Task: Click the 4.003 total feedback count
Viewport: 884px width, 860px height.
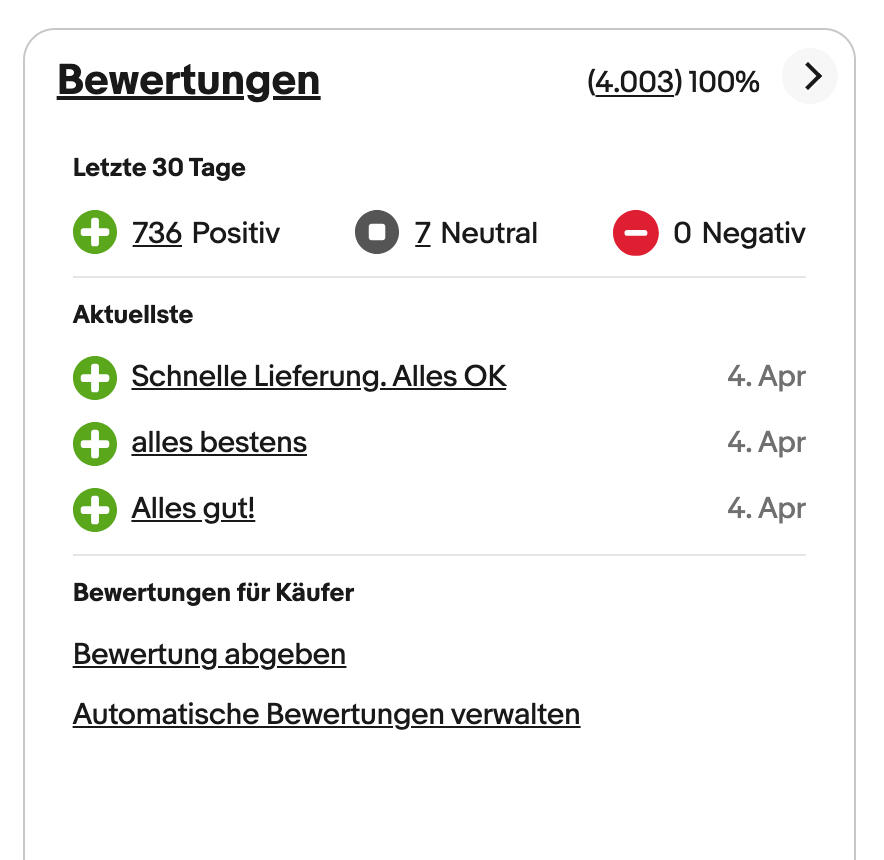Action: point(635,82)
